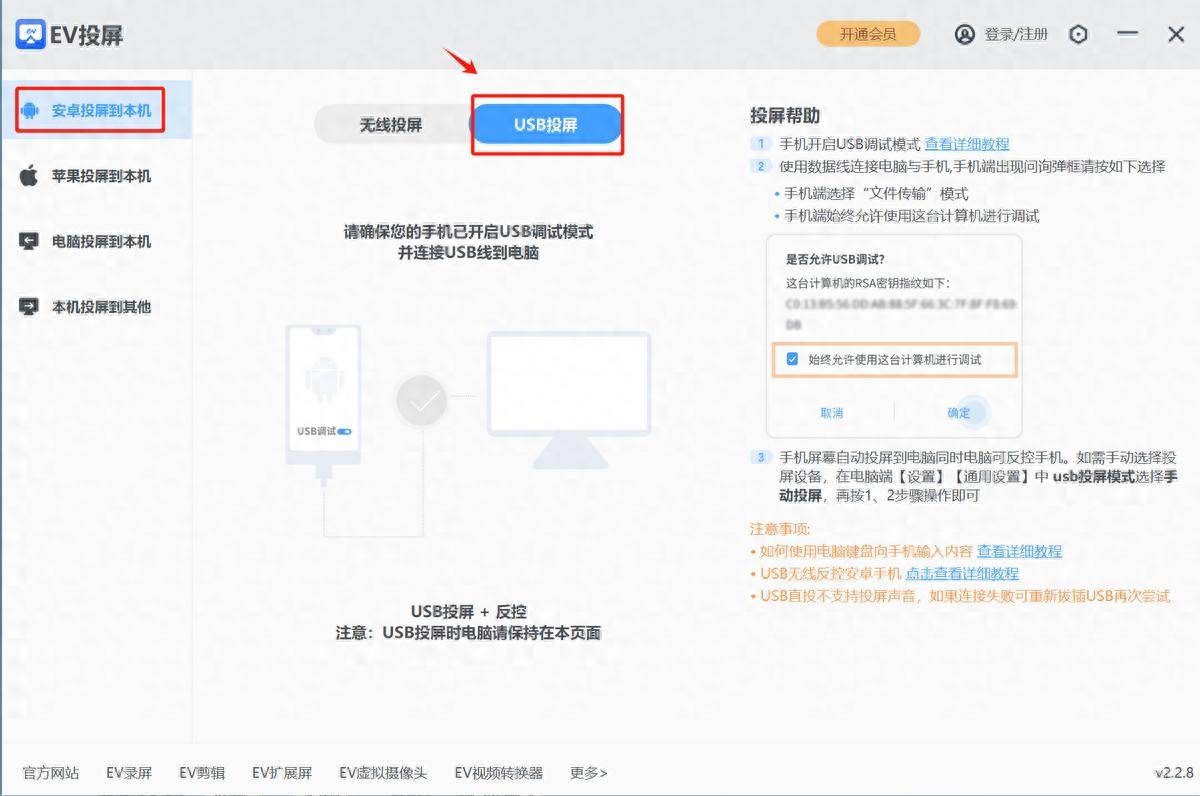The height and width of the screenshot is (796, 1200).
Task: Click the user account icon
Action: (x=963, y=33)
